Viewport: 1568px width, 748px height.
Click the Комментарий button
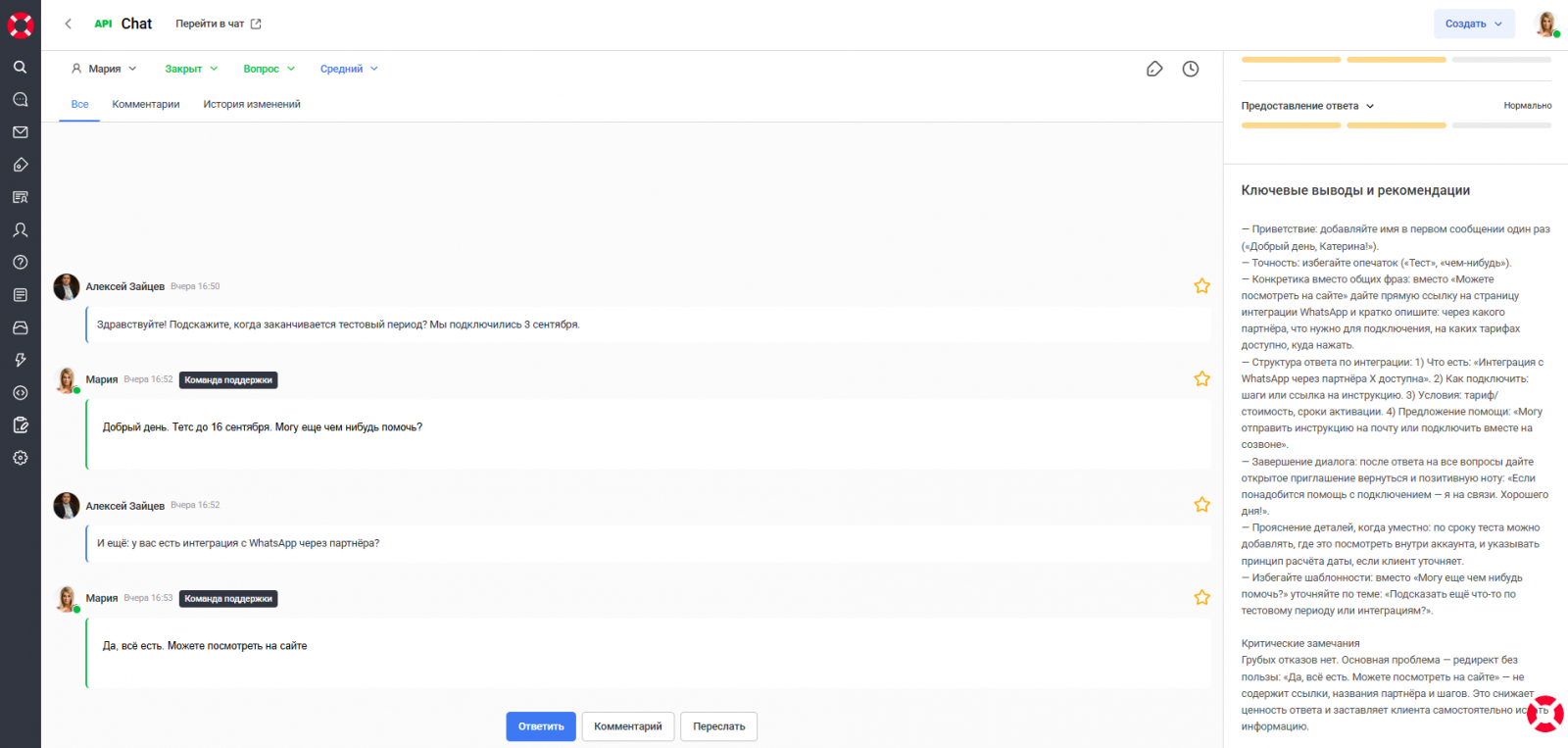[x=628, y=726]
